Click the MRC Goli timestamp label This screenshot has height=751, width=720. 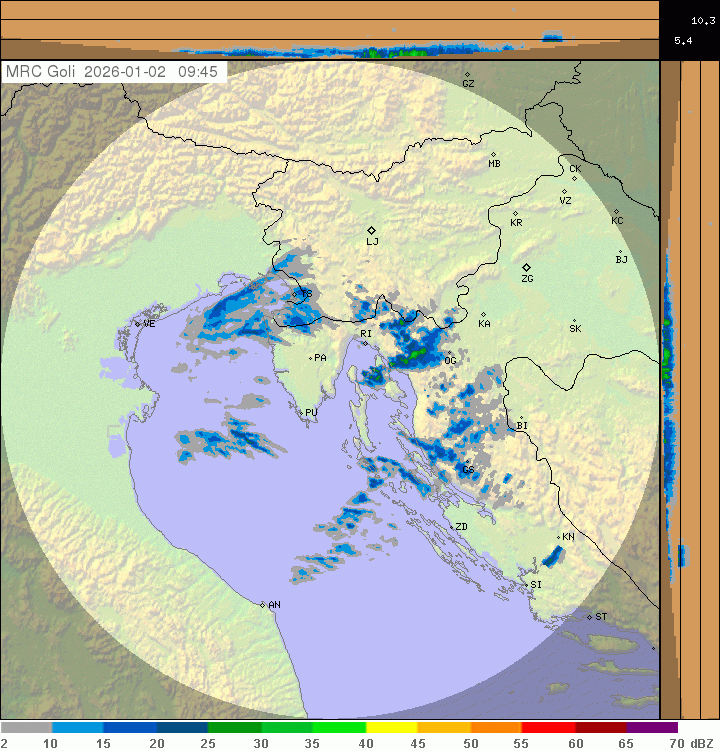click(115, 72)
